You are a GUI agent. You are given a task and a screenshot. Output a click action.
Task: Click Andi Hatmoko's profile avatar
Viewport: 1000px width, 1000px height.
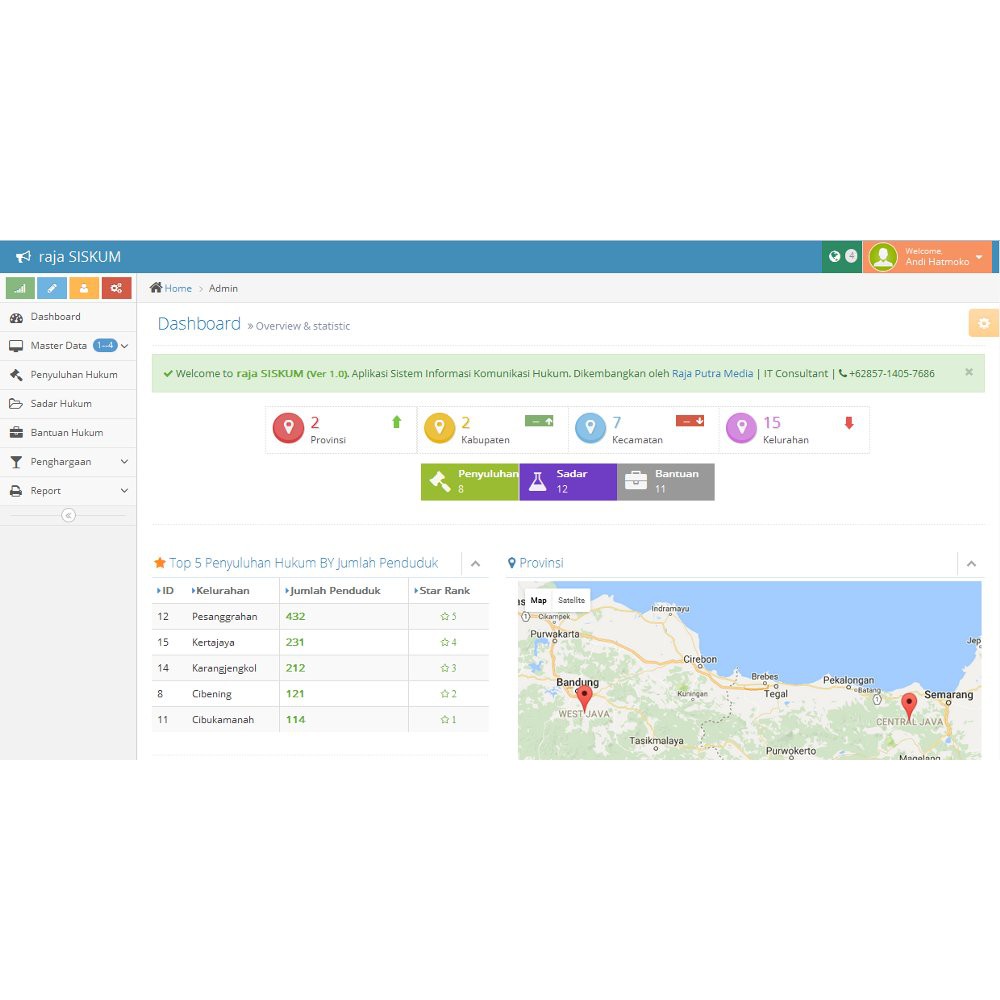[x=883, y=256]
